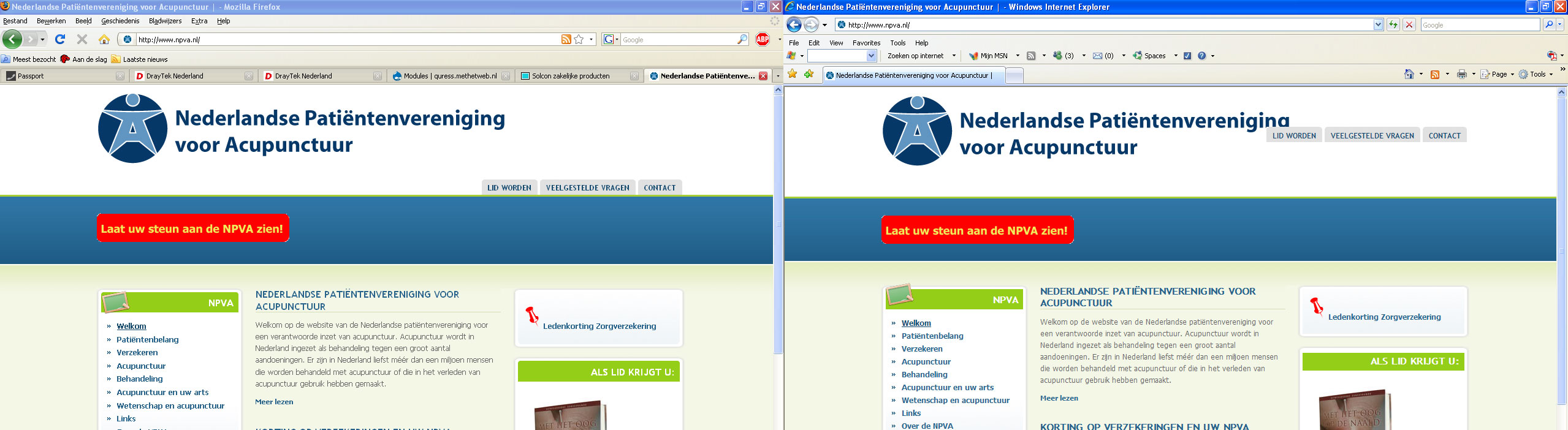Open the Messenger contacts (3) button

tap(1063, 56)
